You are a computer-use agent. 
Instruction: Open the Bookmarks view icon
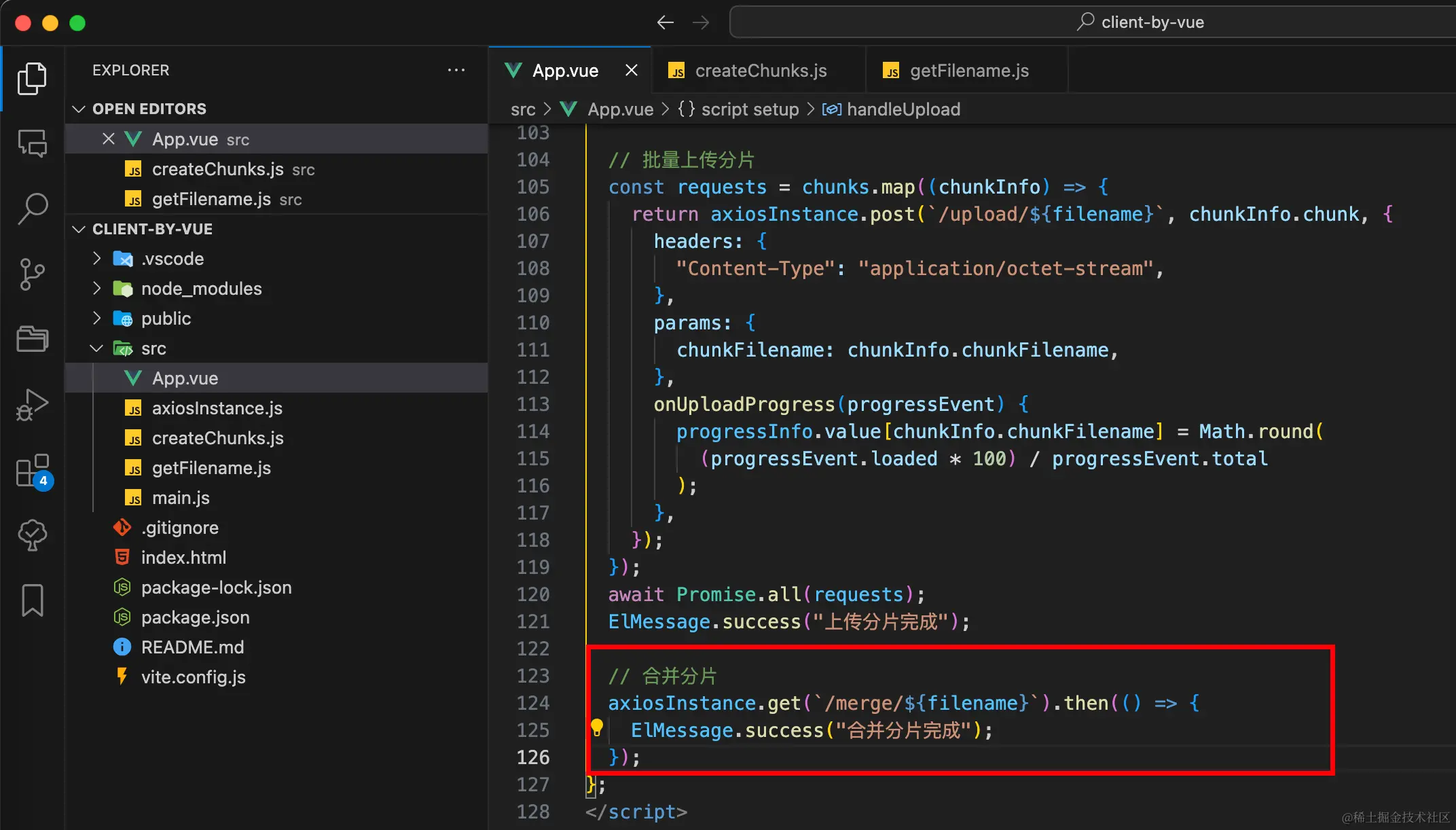[x=32, y=600]
